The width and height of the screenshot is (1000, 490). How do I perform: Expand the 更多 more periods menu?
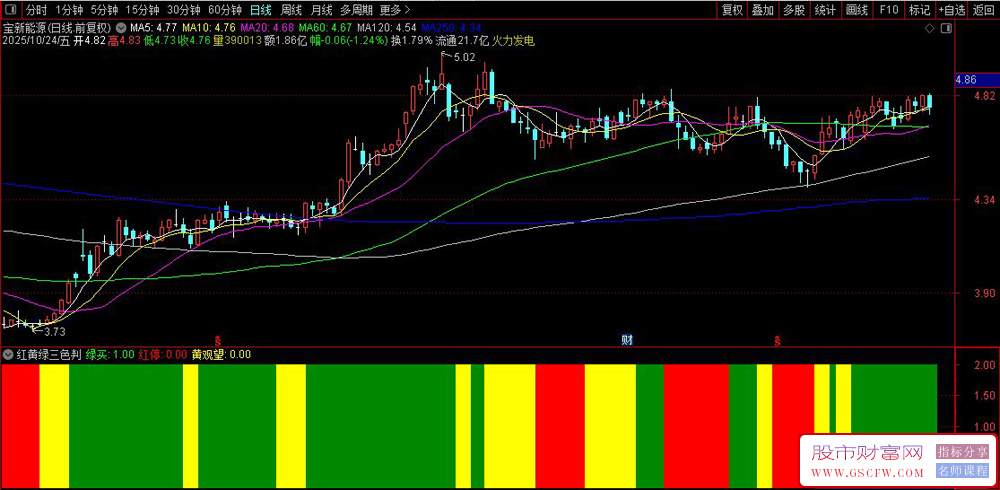(x=395, y=10)
